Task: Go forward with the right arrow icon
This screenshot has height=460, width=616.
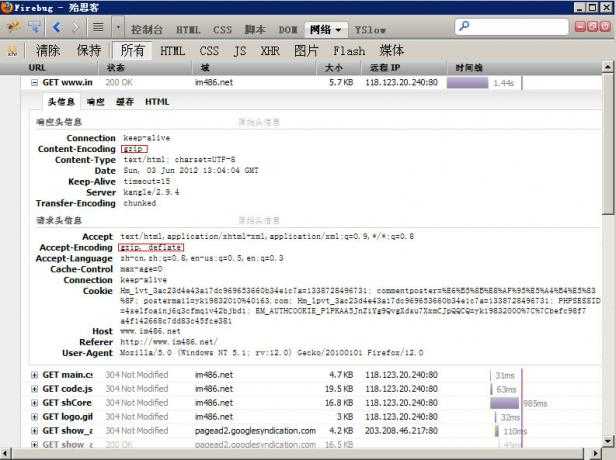Action: click(75, 27)
